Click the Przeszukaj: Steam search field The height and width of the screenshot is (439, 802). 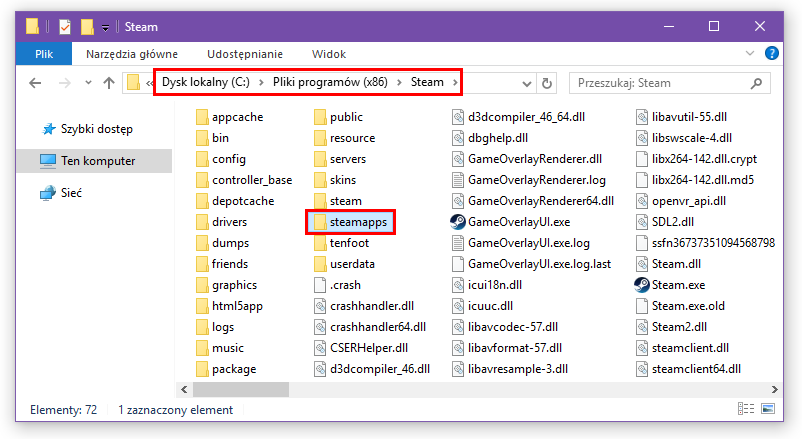point(665,83)
